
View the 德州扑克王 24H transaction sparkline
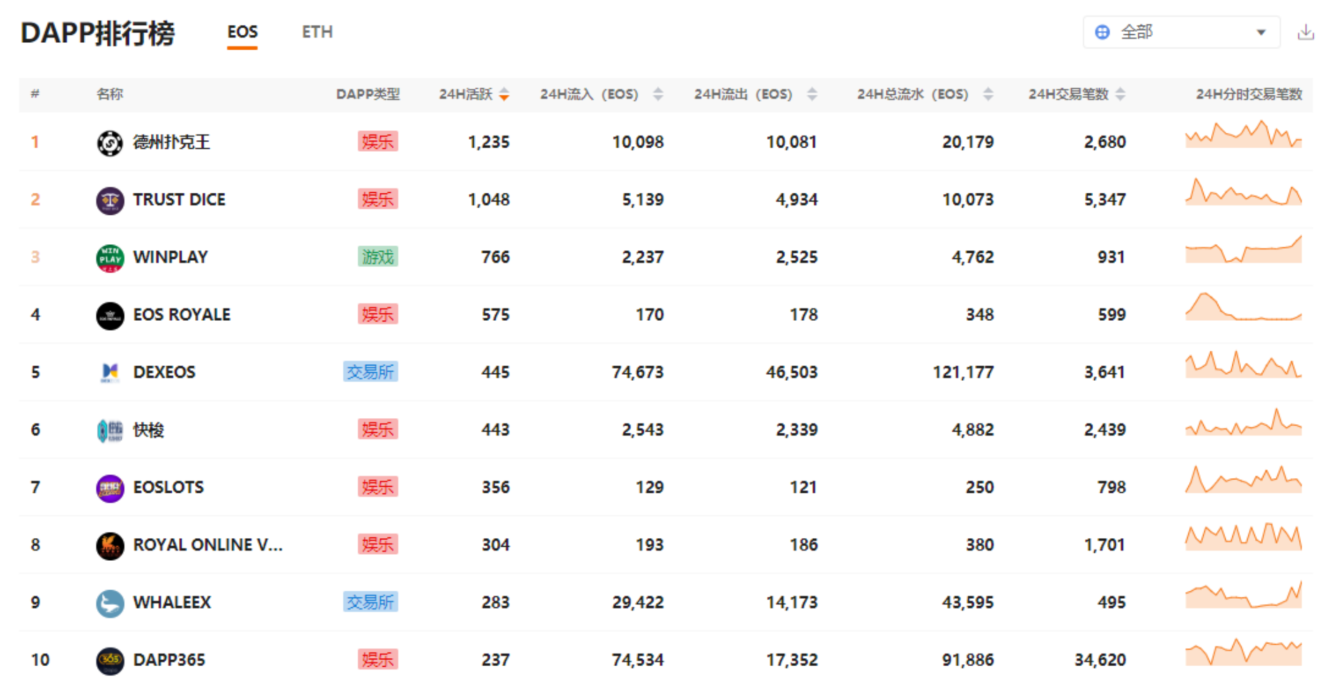(x=1244, y=135)
